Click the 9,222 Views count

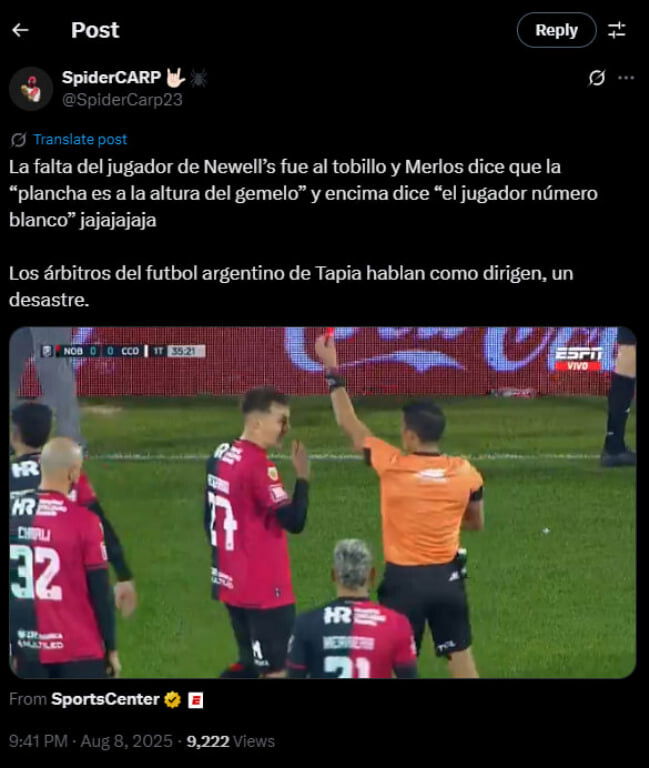coord(231,741)
